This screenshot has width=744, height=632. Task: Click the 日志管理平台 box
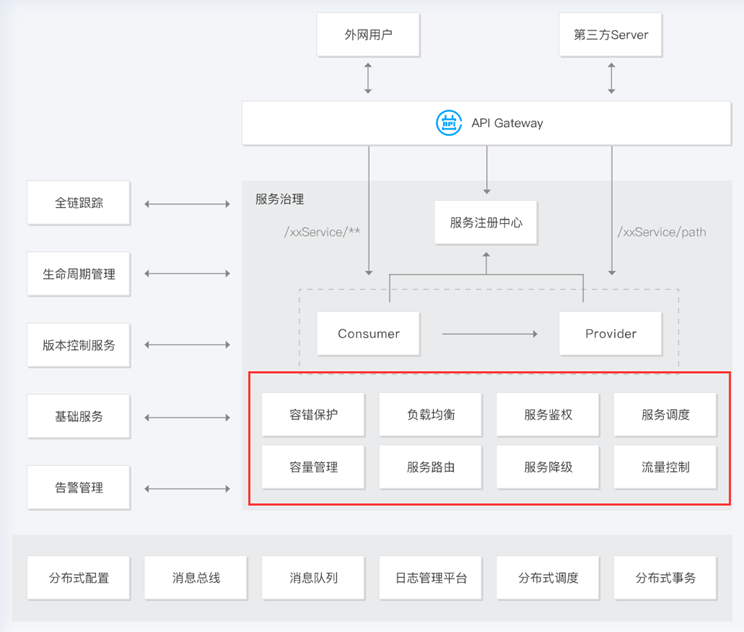(x=430, y=578)
